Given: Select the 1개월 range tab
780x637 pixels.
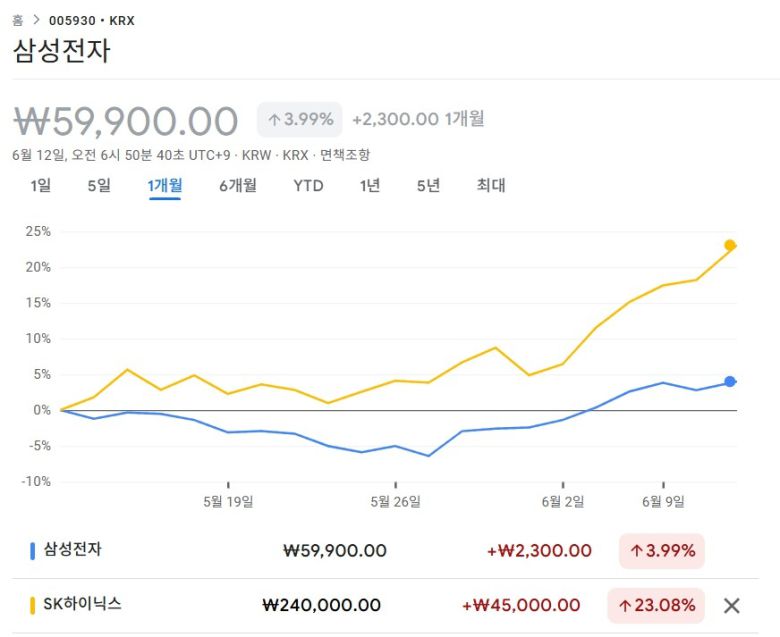Looking at the screenshot, I should (165, 185).
